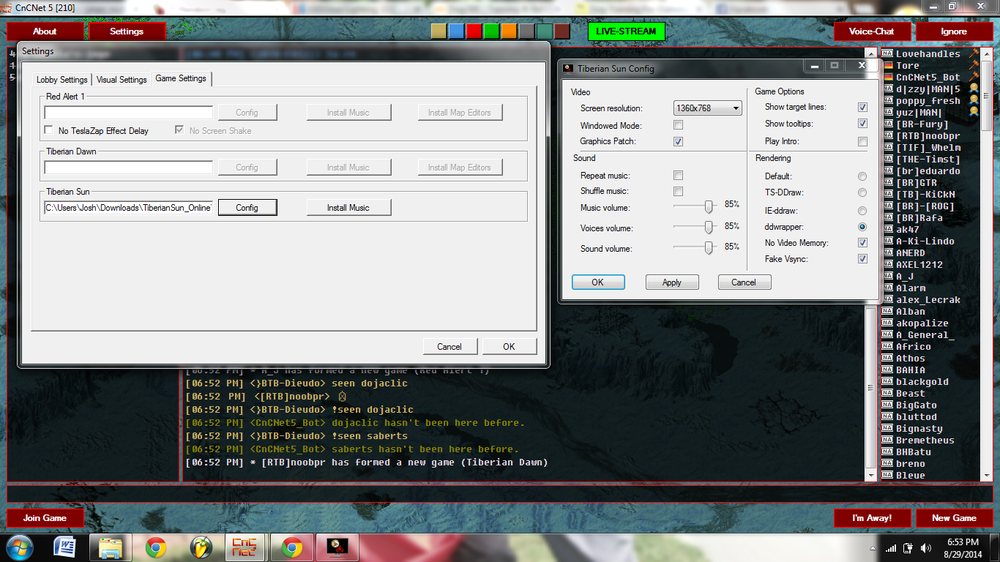Open the Screen resolution dropdown
The width and height of the screenshot is (1000, 562).
[x=707, y=108]
